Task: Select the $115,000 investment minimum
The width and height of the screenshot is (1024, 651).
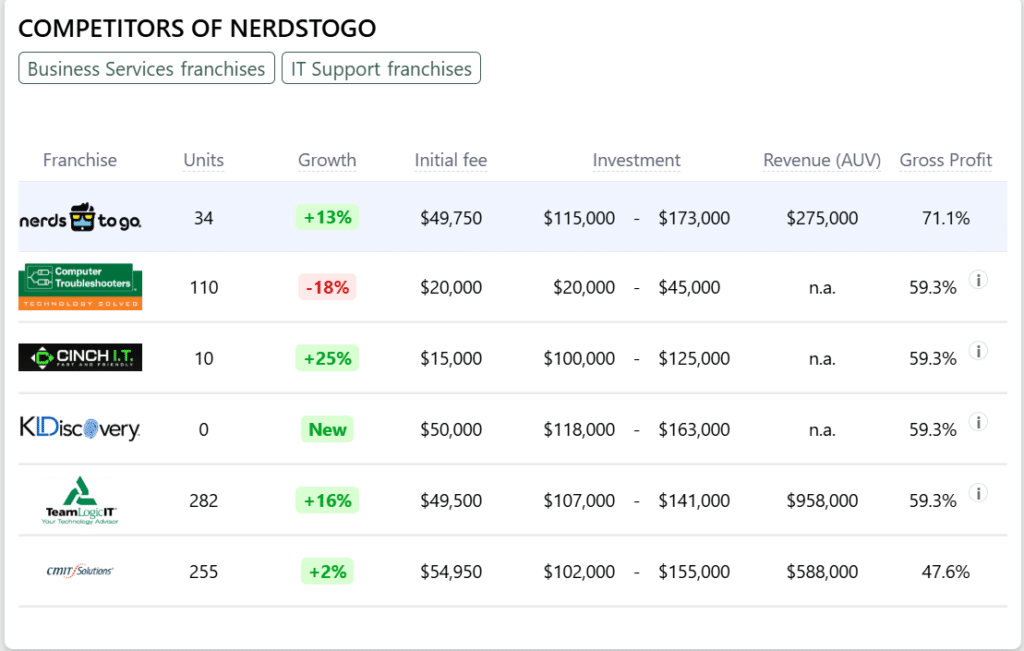Action: tap(579, 218)
